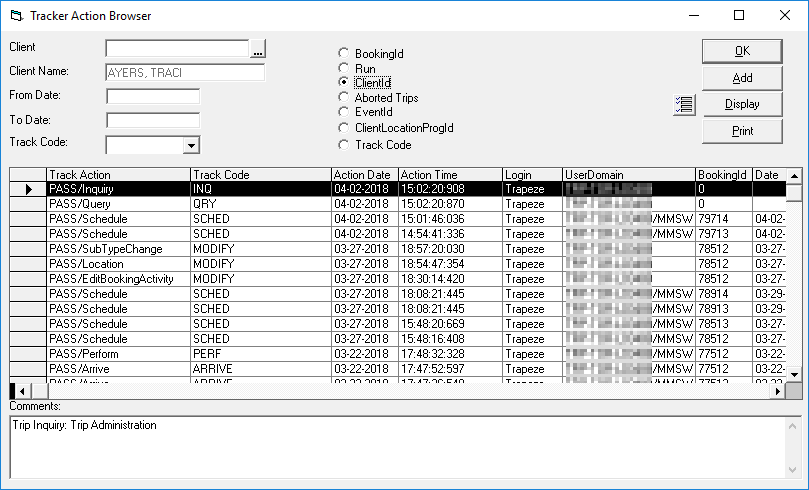The width and height of the screenshot is (809, 490).
Task: Click the Comments text area
Action: coord(397,447)
